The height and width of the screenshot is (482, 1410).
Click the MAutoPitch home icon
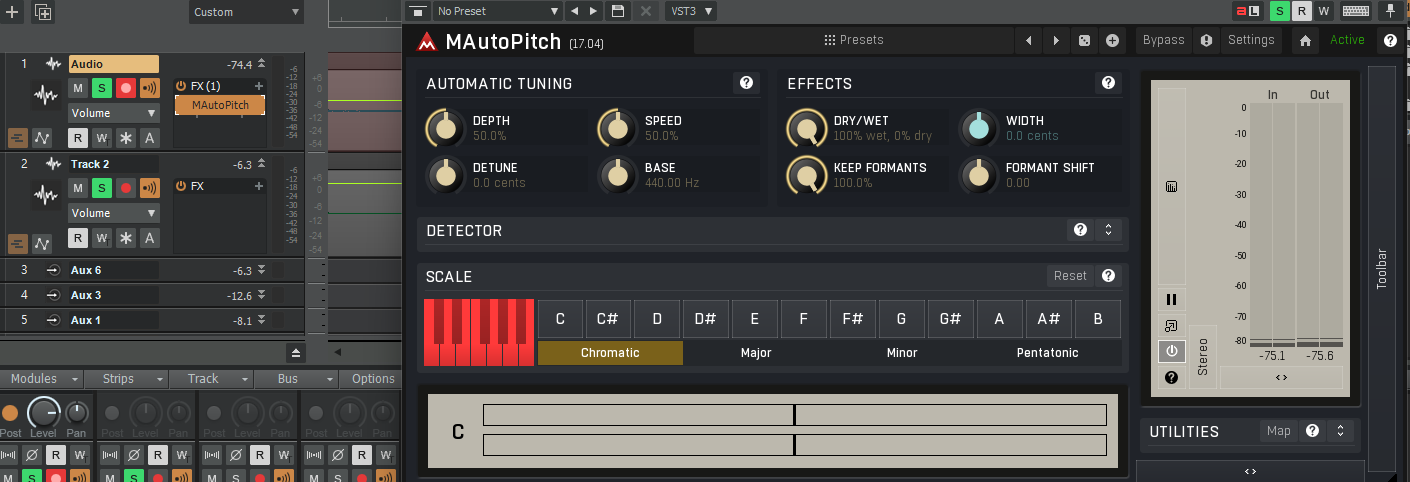click(x=1305, y=41)
